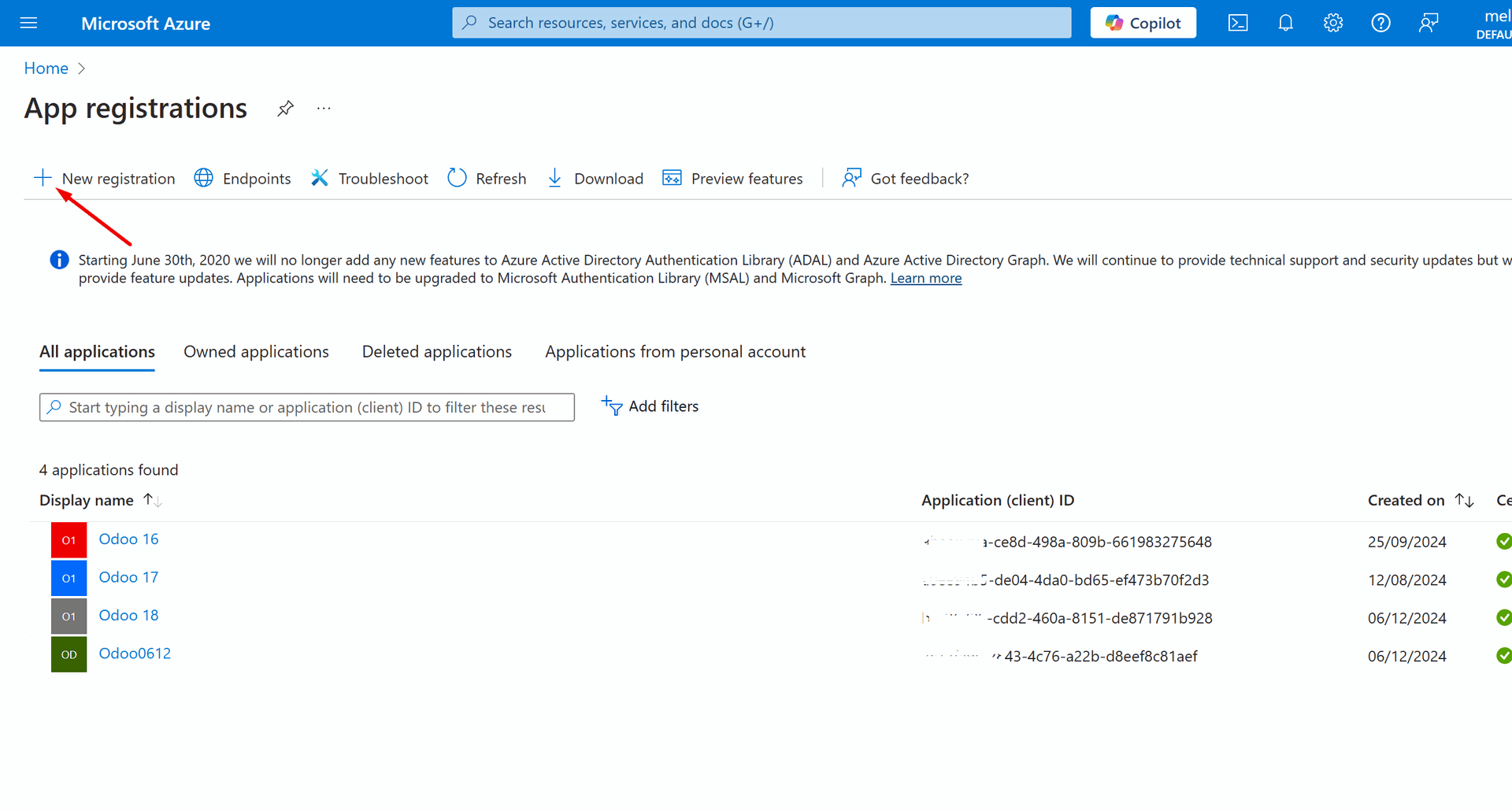Click the Troubleshoot tools icon
Viewport: 1512px width, 811px height.
point(319,178)
